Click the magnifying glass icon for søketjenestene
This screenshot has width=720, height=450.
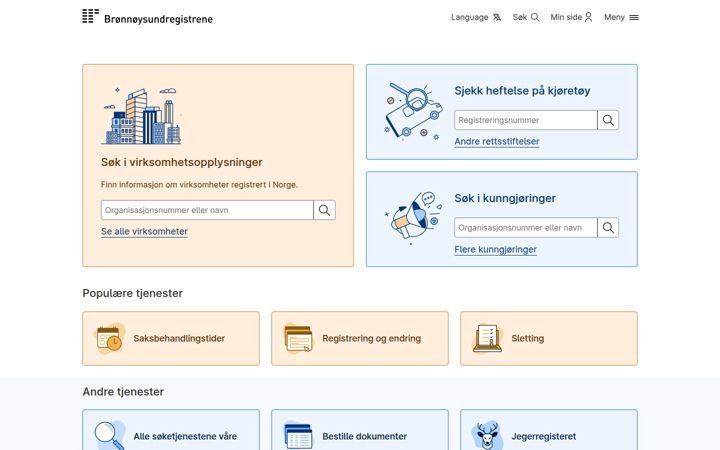(109, 435)
